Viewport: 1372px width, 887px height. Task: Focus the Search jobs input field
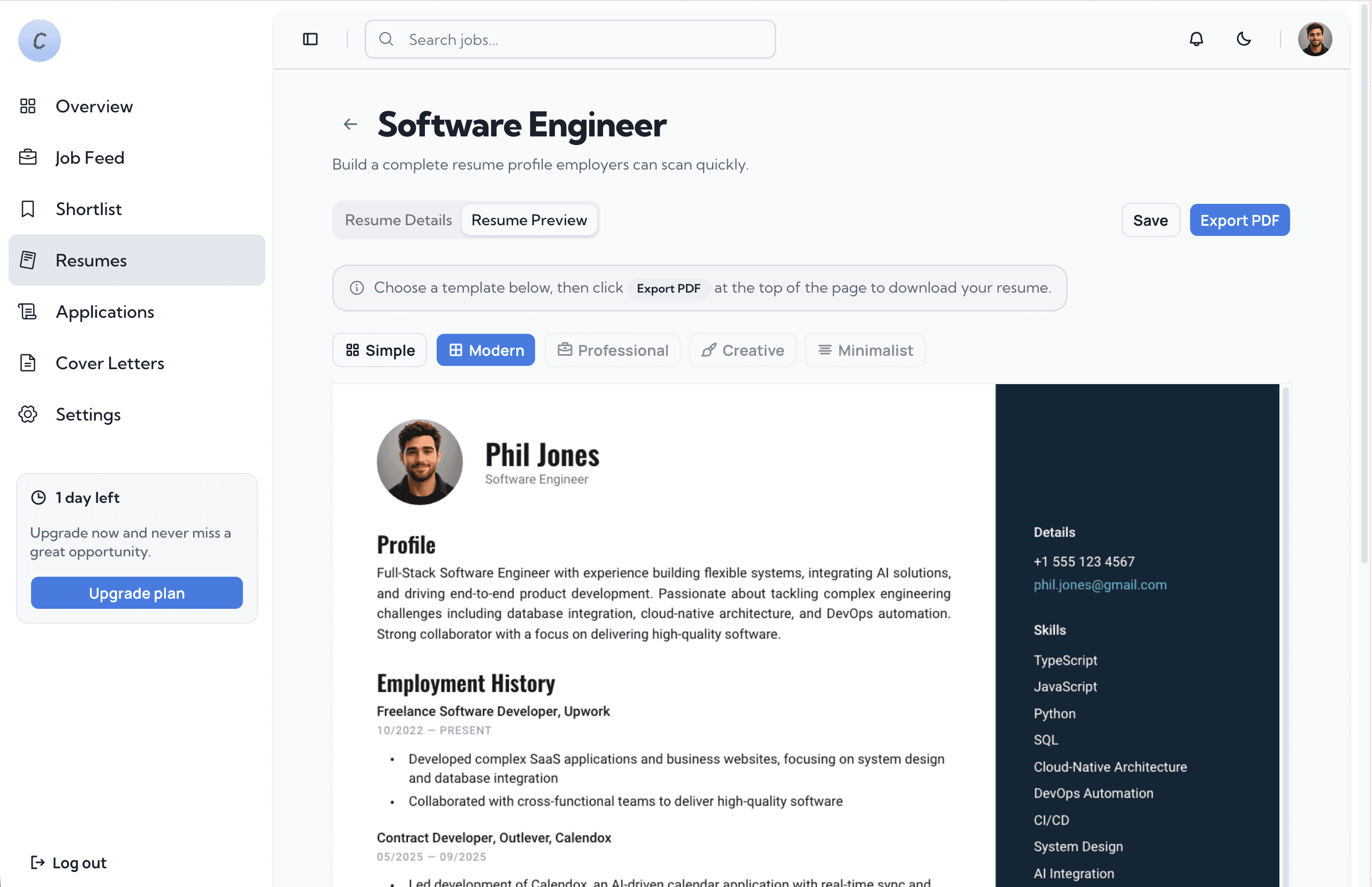click(x=570, y=39)
